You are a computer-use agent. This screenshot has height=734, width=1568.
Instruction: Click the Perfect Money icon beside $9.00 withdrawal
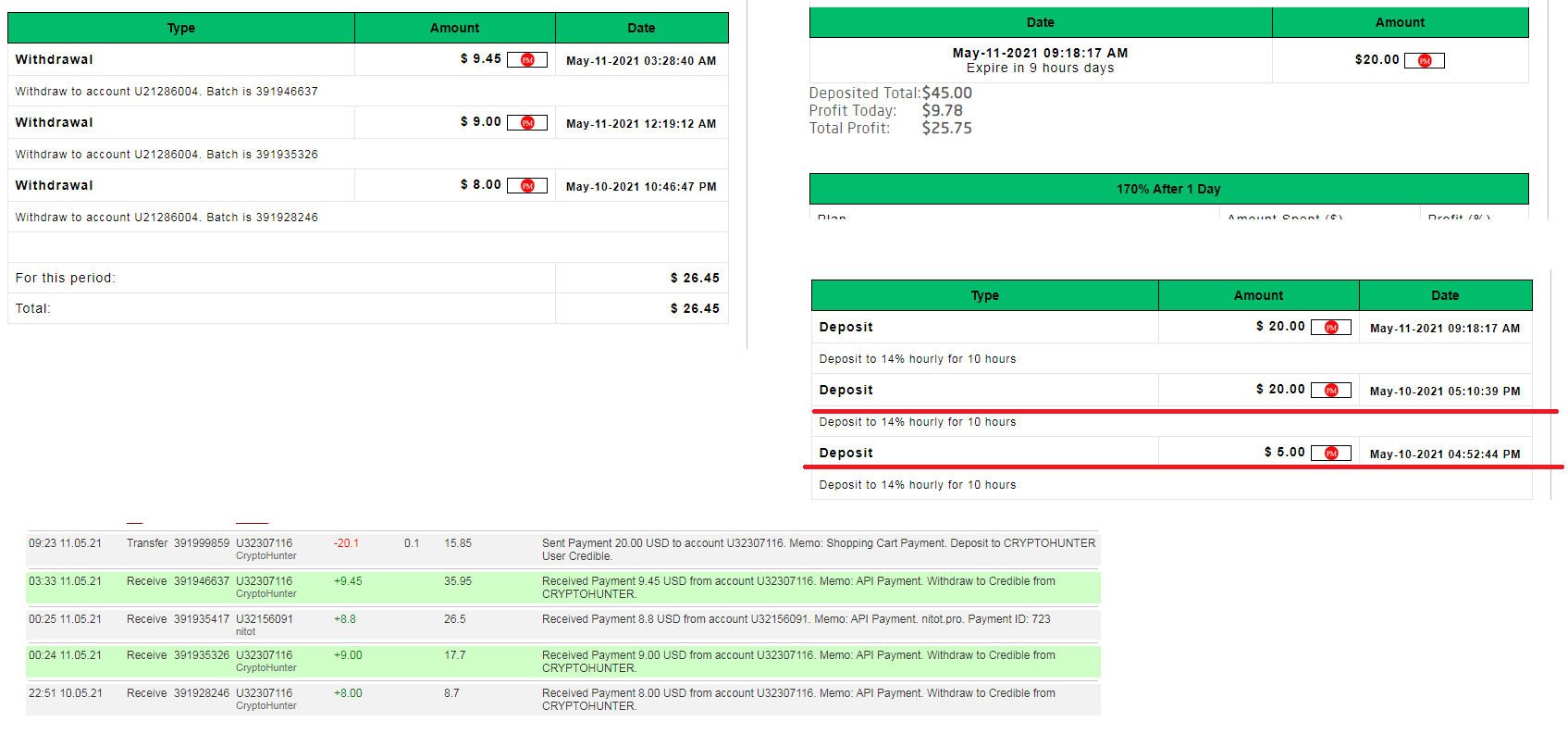[527, 123]
